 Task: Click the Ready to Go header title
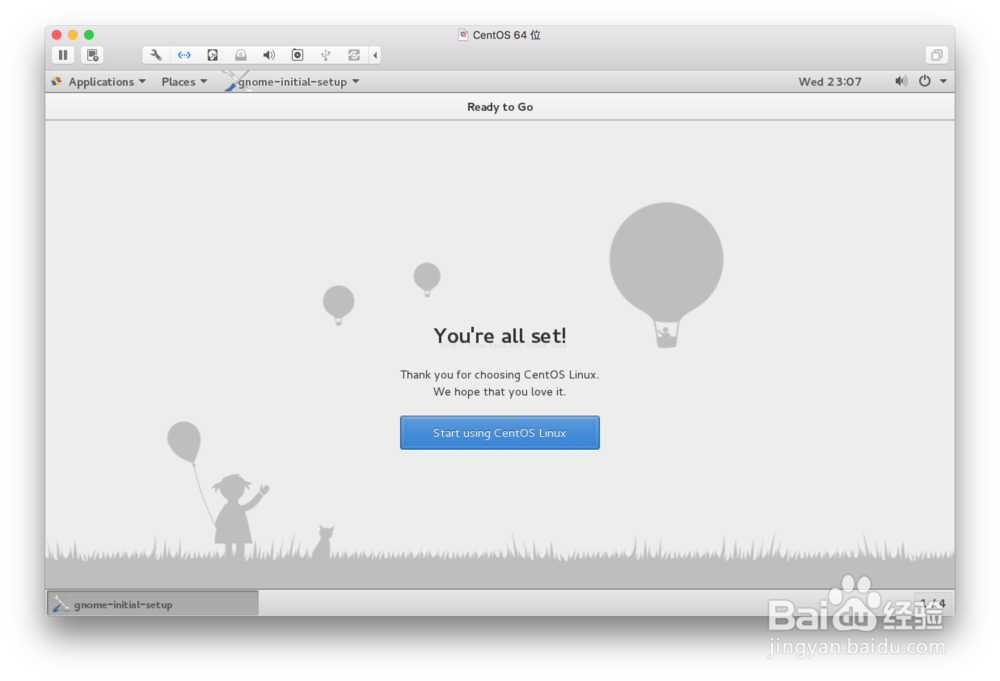coord(500,107)
